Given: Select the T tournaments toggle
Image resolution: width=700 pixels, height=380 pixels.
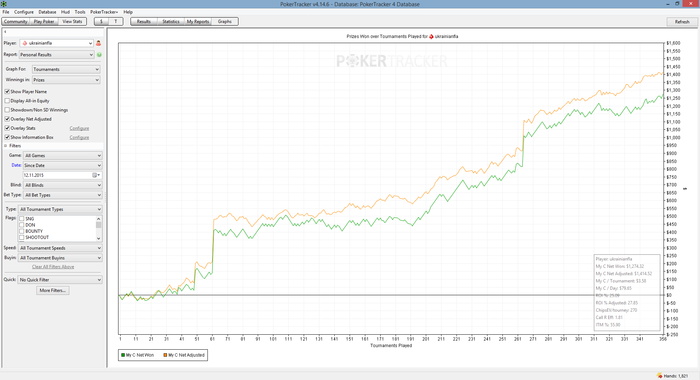Looking at the screenshot, I should (x=116, y=21).
